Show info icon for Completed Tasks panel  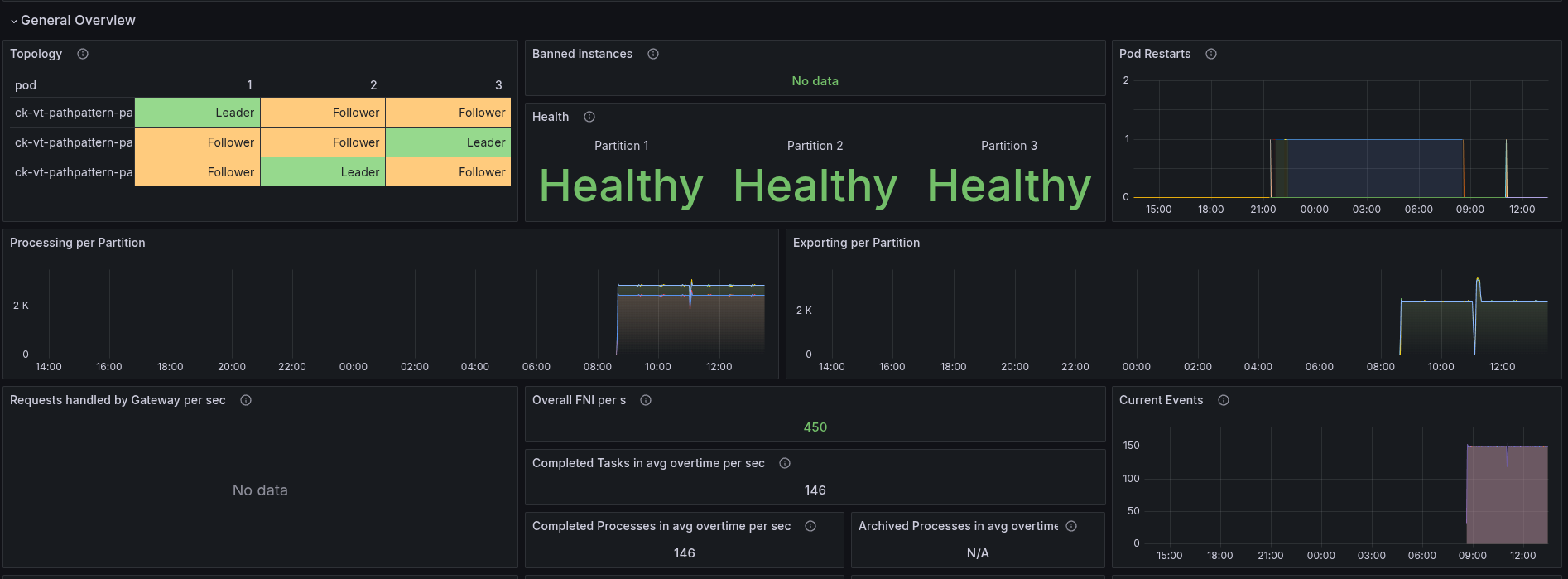tap(785, 463)
